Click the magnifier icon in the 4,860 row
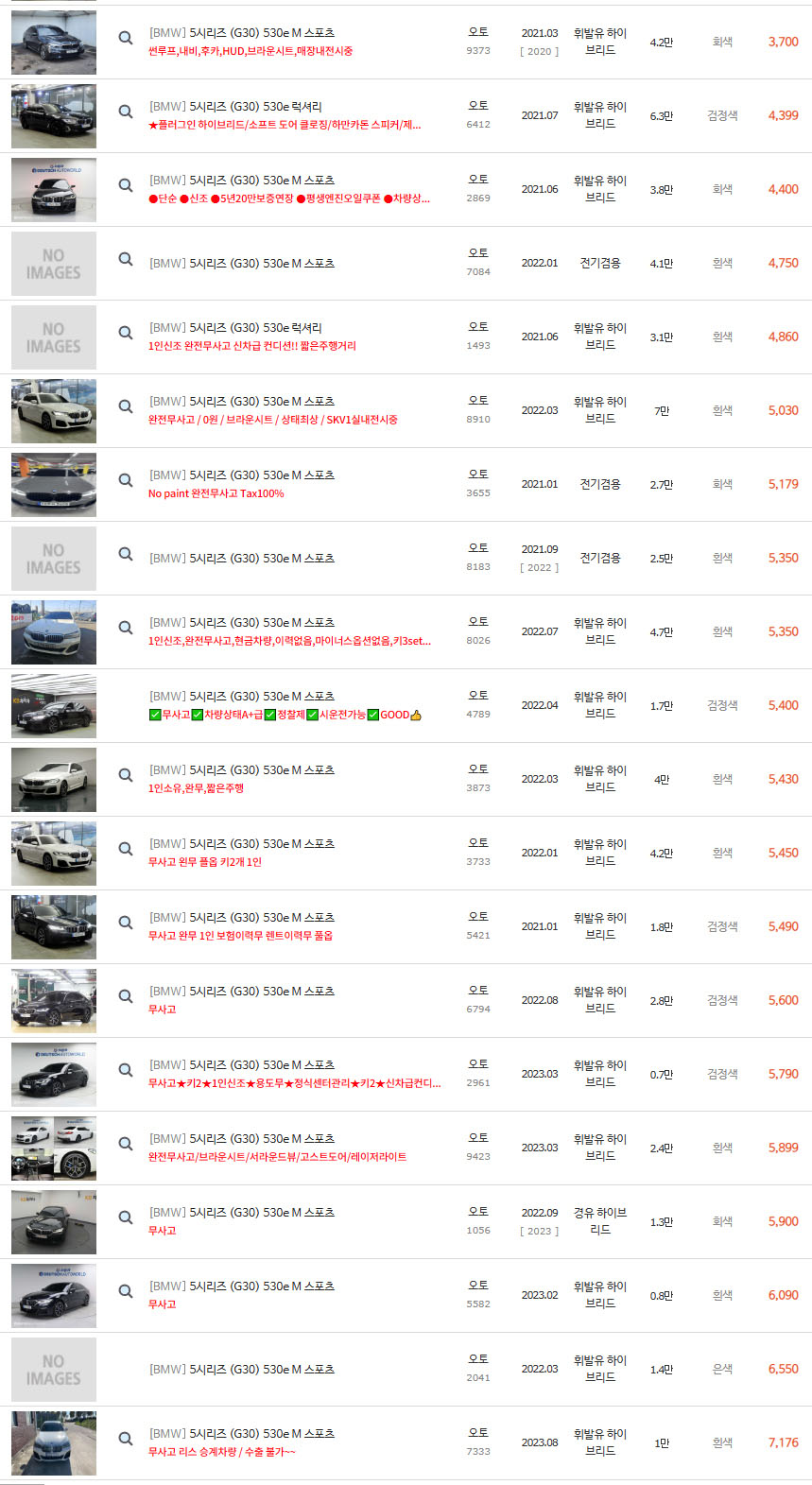The width and height of the screenshot is (812, 1485). (125, 333)
